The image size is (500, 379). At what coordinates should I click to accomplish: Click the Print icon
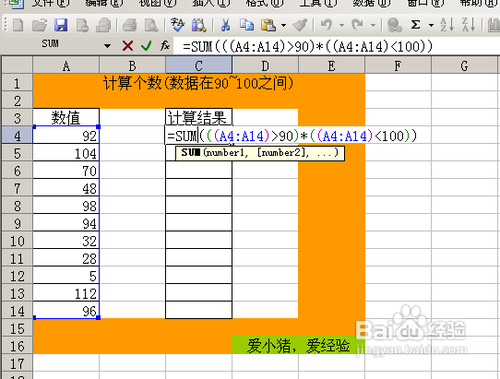click(x=130, y=25)
